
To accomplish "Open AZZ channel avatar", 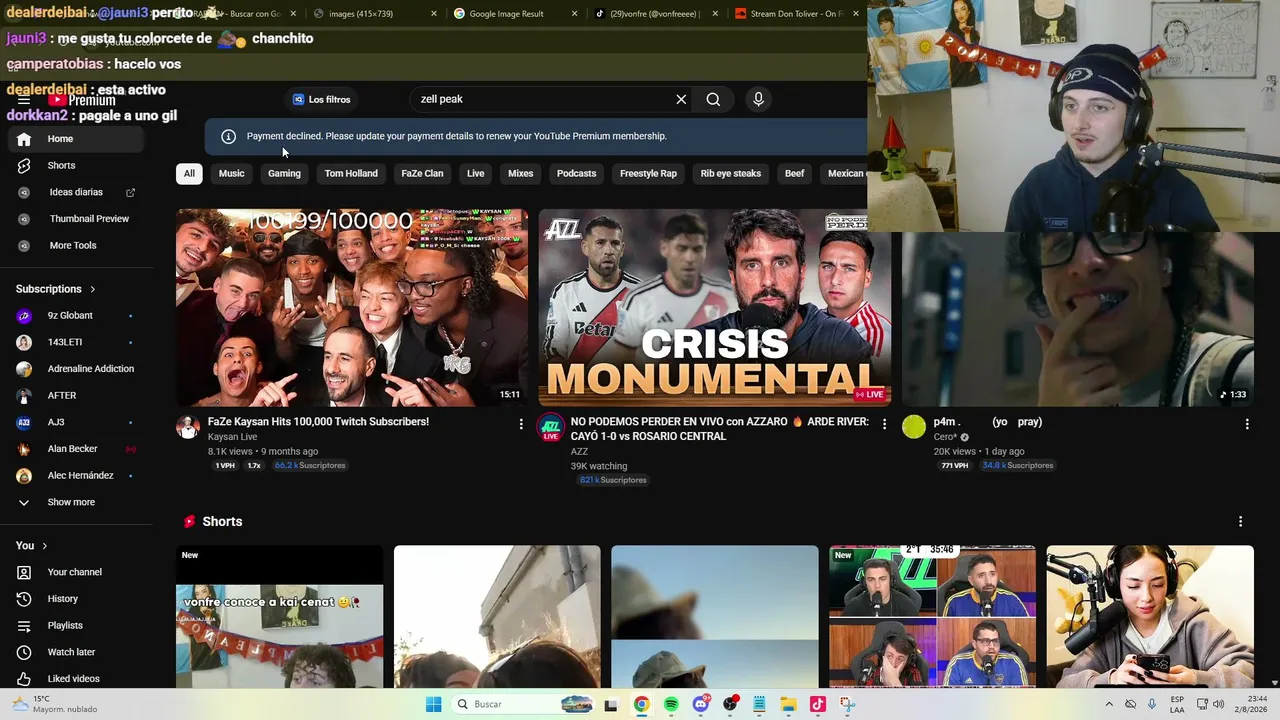I will pos(551,427).
